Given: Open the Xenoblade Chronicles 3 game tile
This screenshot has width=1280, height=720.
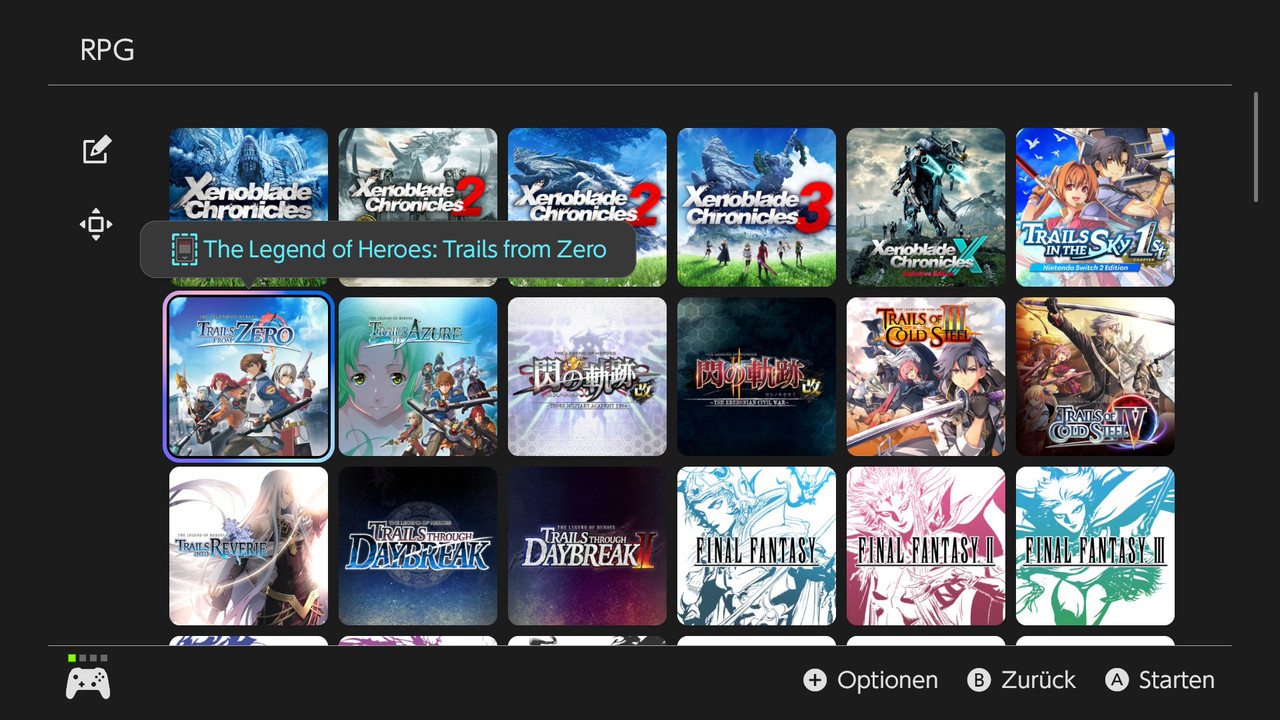Looking at the screenshot, I should coord(757,207).
